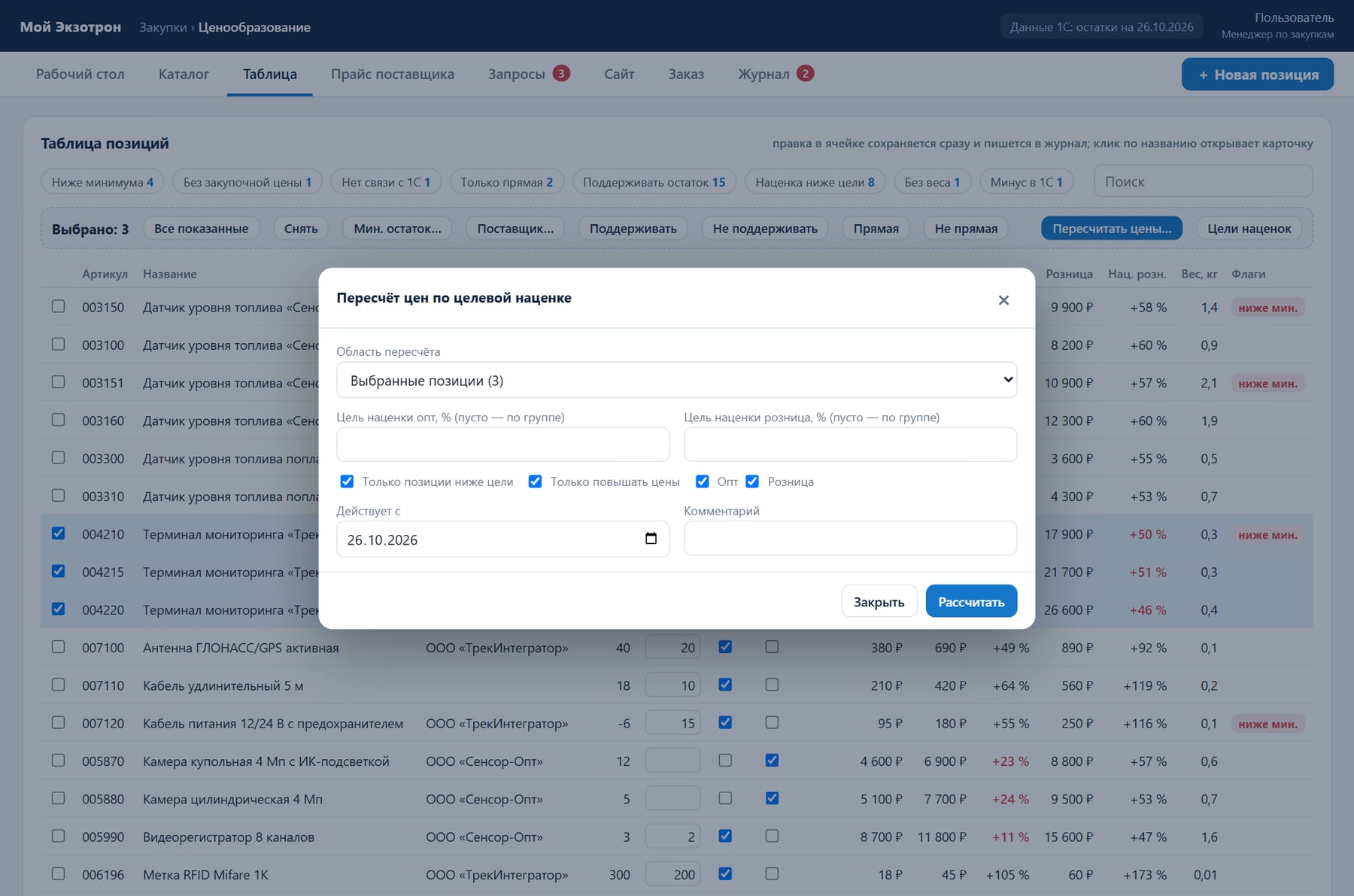Open the Запросы tab

528,74
